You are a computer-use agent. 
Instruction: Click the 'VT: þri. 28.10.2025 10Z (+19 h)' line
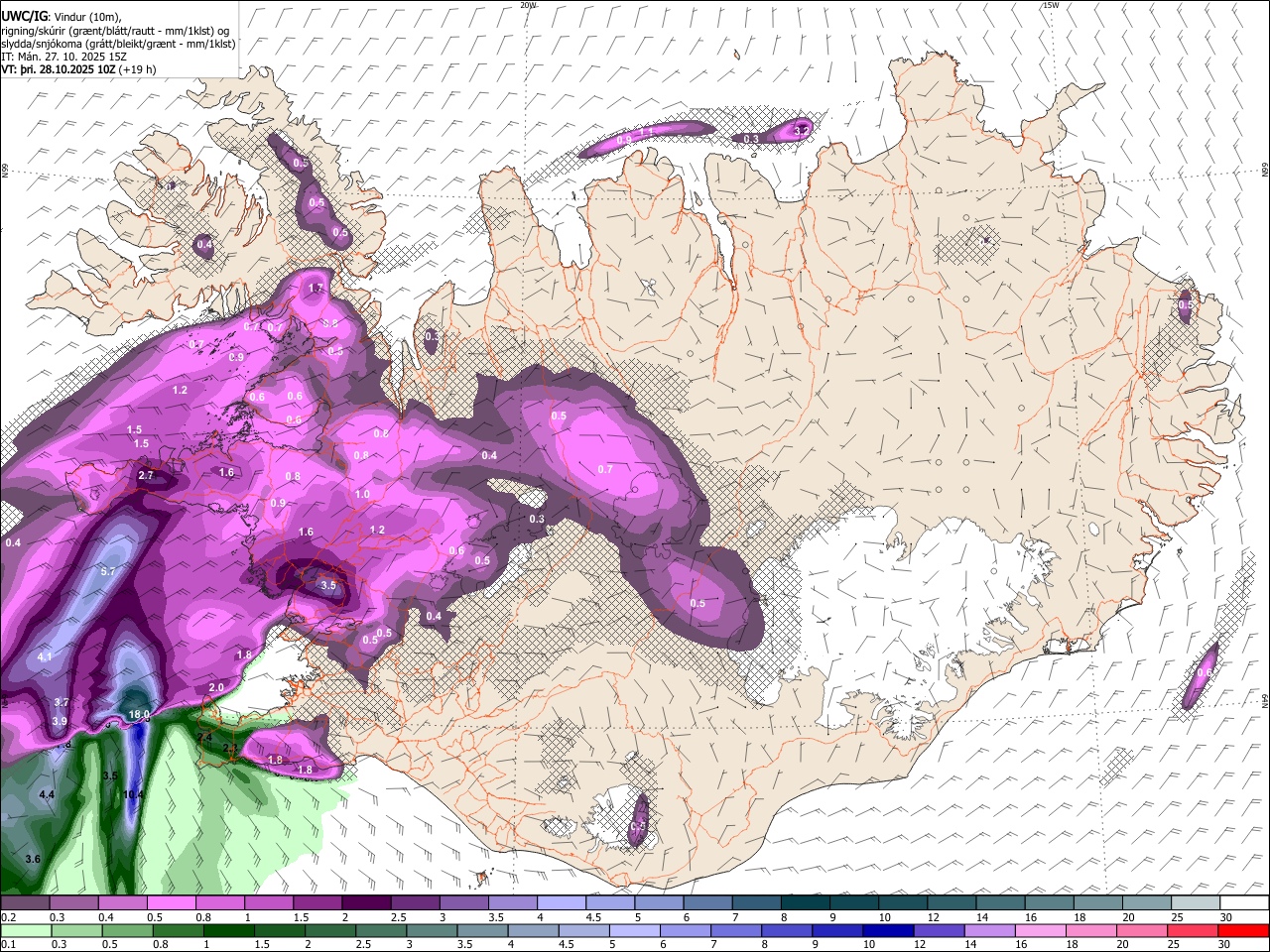pos(78,69)
